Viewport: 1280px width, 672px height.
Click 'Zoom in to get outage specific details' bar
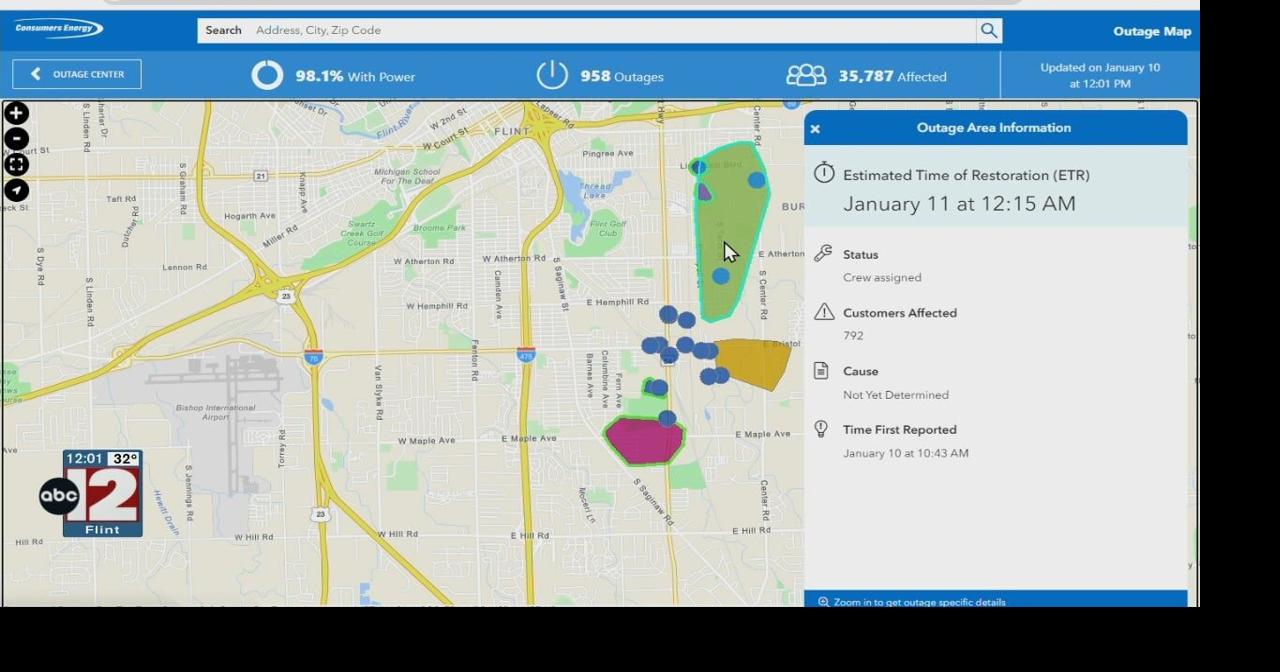click(995, 600)
